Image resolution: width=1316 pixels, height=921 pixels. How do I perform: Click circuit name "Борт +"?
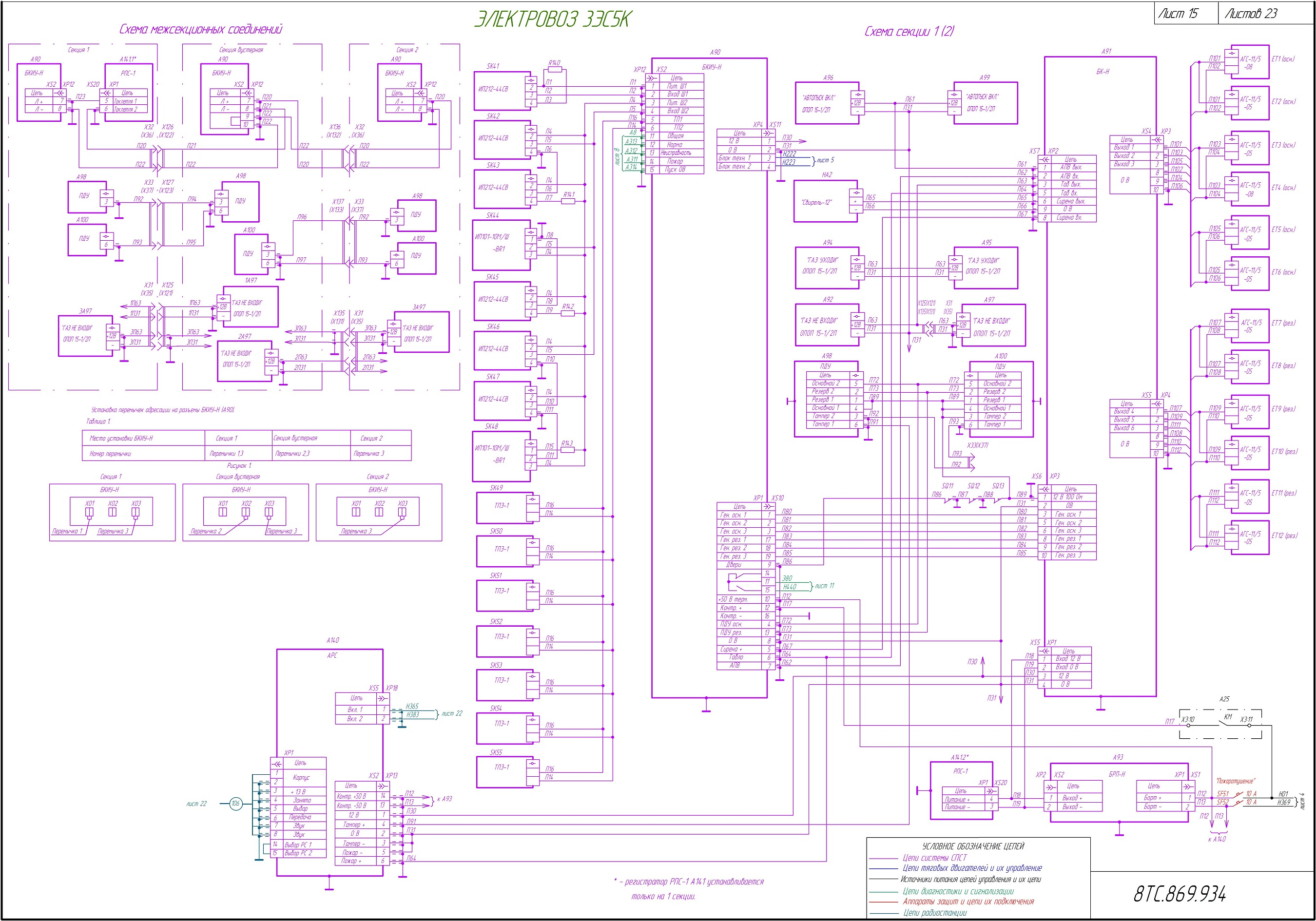1153,797
